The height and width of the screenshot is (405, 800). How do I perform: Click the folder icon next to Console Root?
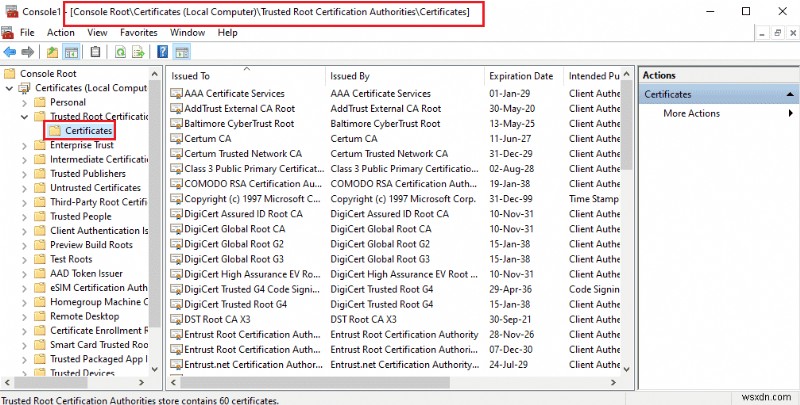[x=9, y=74]
